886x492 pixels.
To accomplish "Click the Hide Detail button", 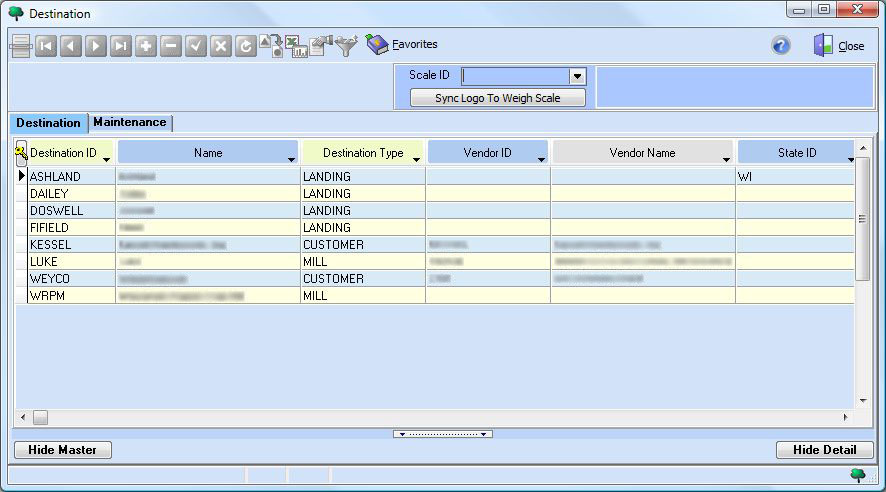I will (824, 450).
